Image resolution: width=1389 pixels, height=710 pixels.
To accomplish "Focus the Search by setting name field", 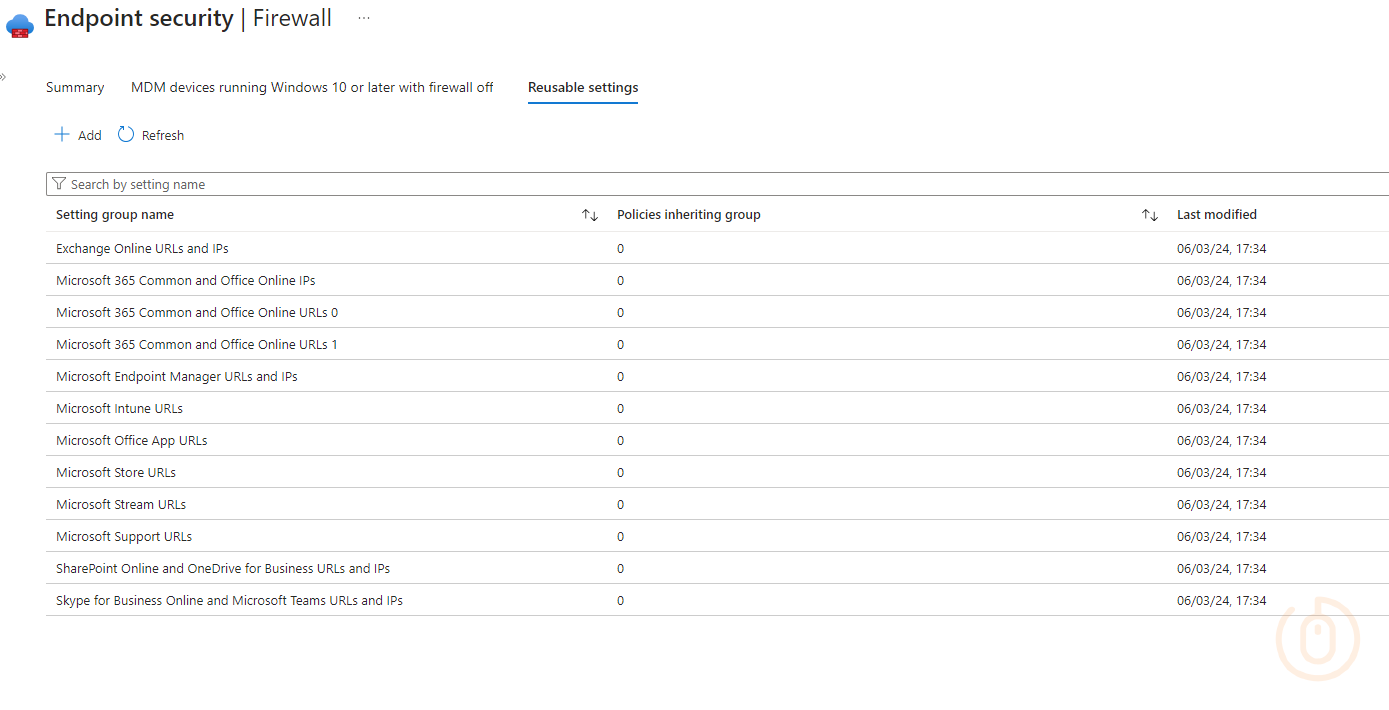I will coord(700,184).
